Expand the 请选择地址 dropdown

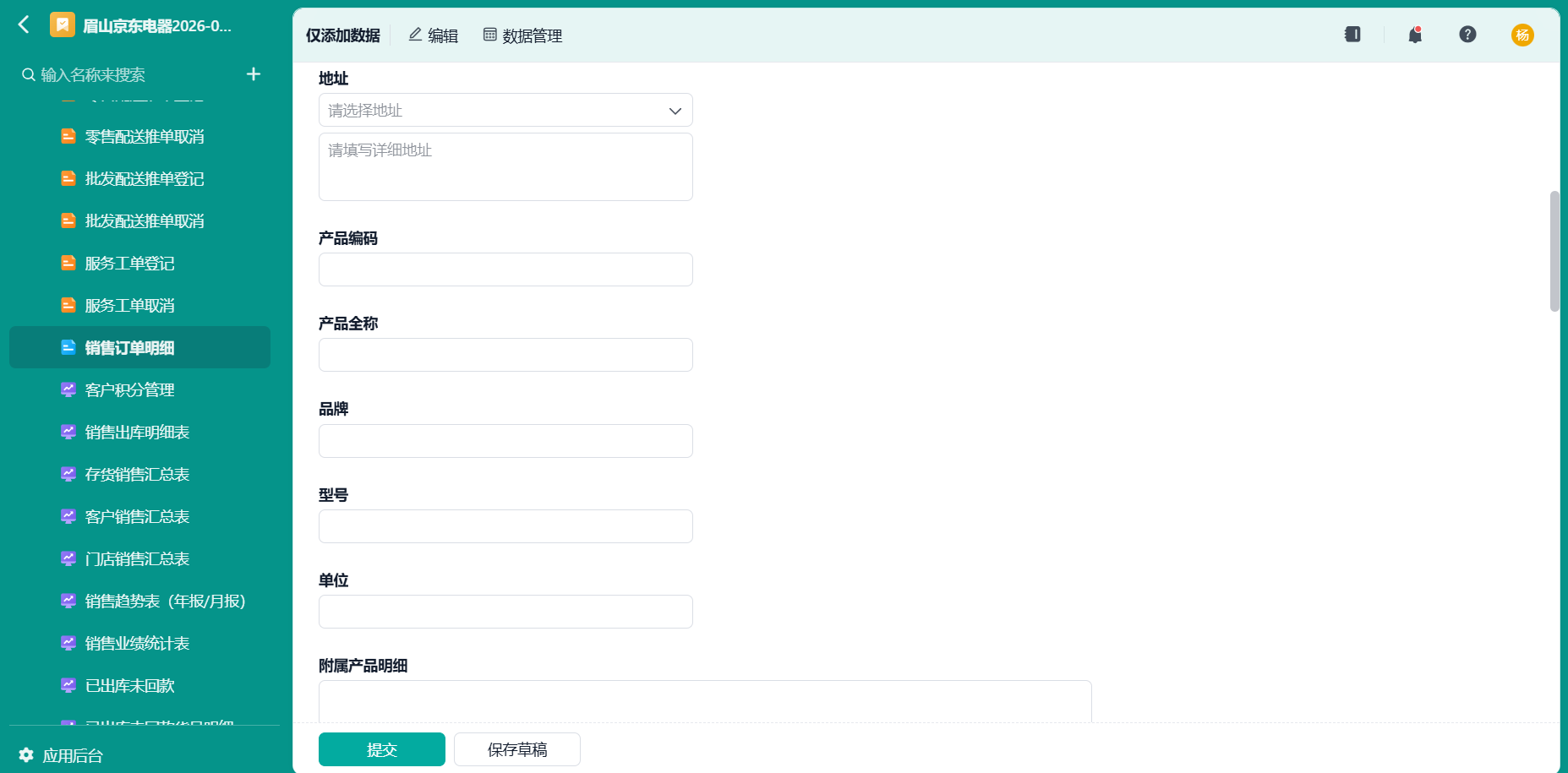click(x=505, y=110)
